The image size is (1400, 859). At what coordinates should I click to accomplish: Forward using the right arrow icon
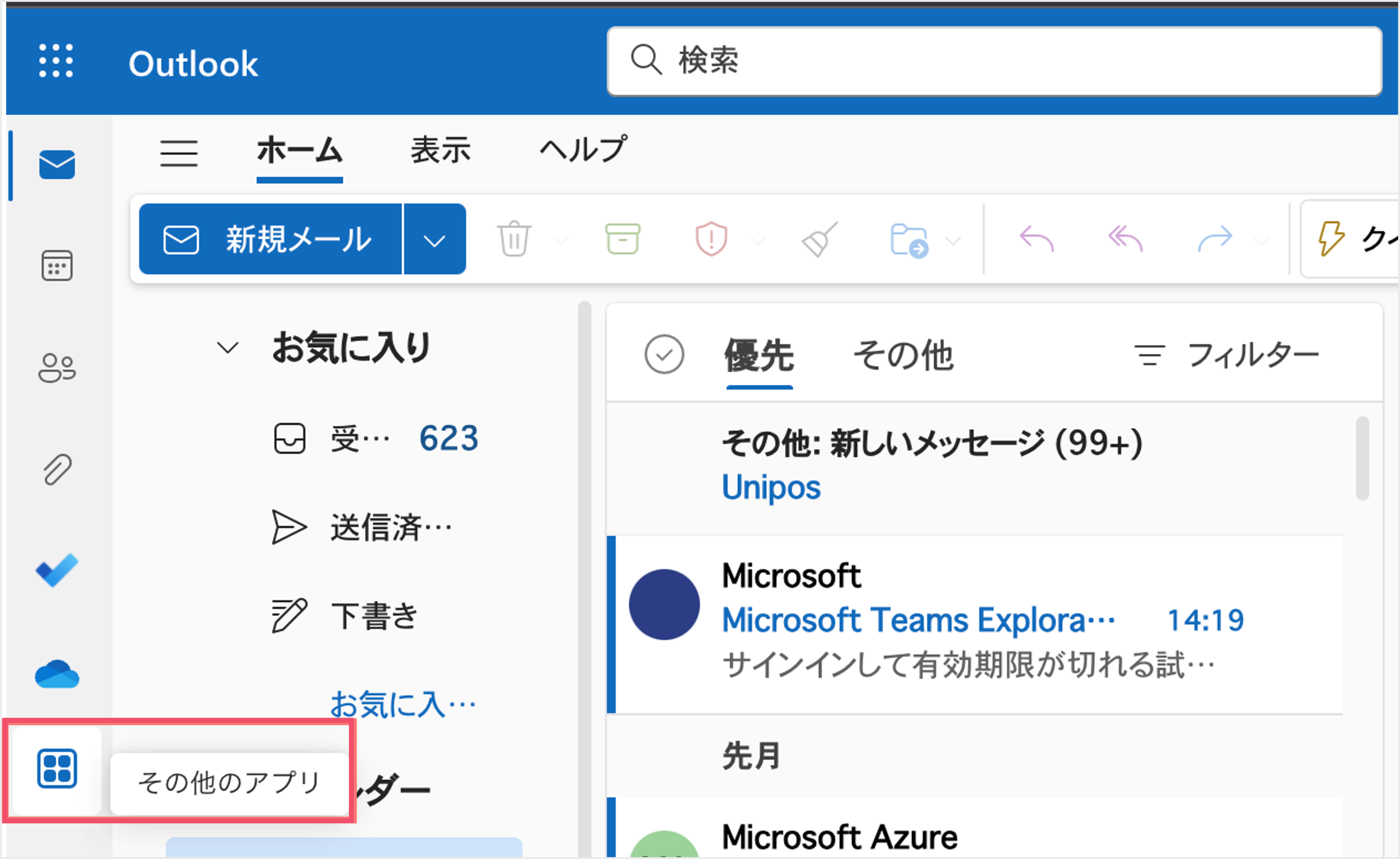[1215, 239]
